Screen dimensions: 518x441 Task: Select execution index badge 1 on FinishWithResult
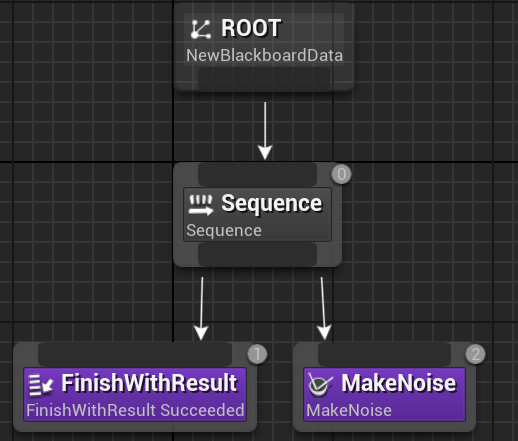click(x=257, y=354)
